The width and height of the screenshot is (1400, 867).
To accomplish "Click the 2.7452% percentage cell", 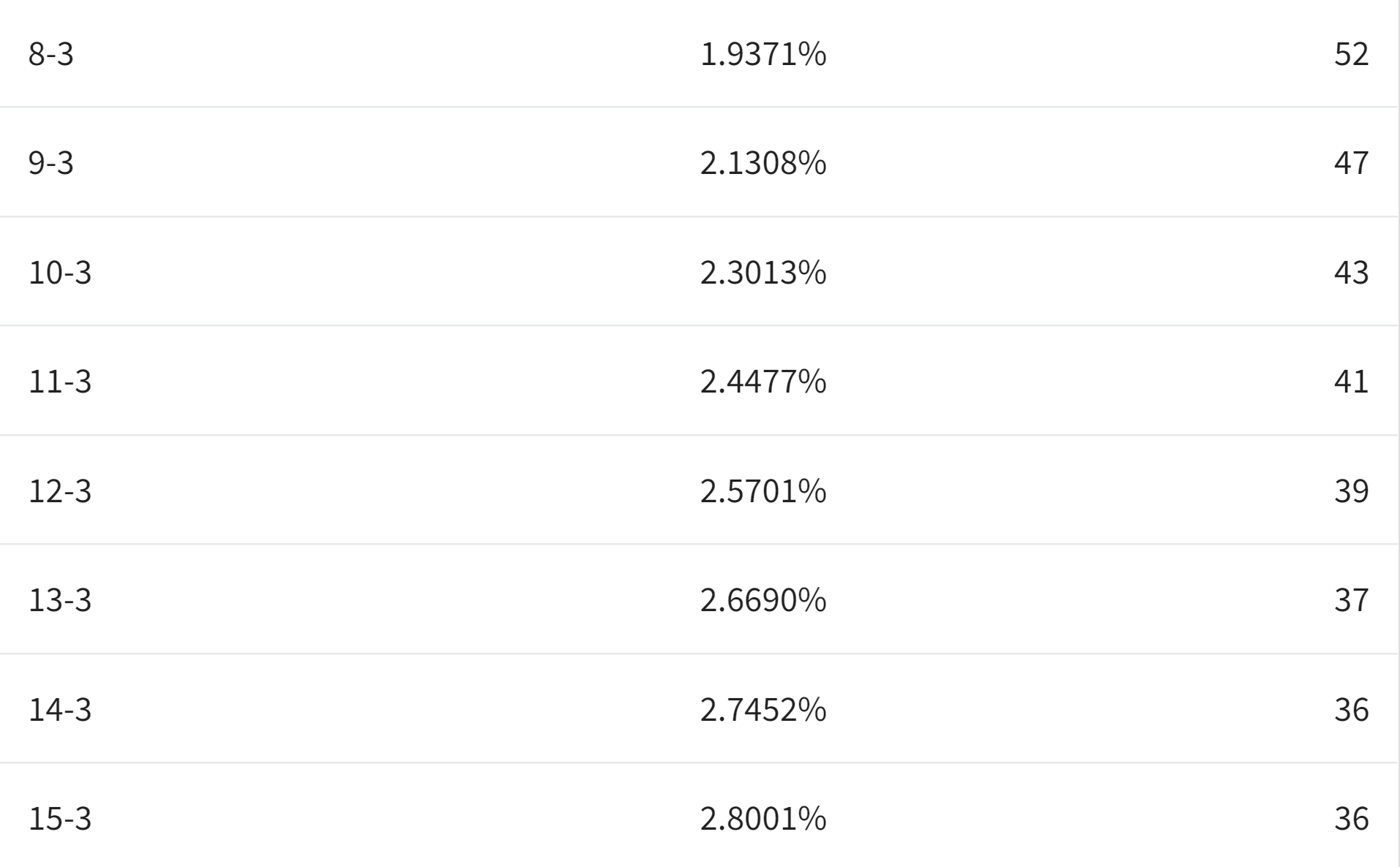I will [x=763, y=709].
